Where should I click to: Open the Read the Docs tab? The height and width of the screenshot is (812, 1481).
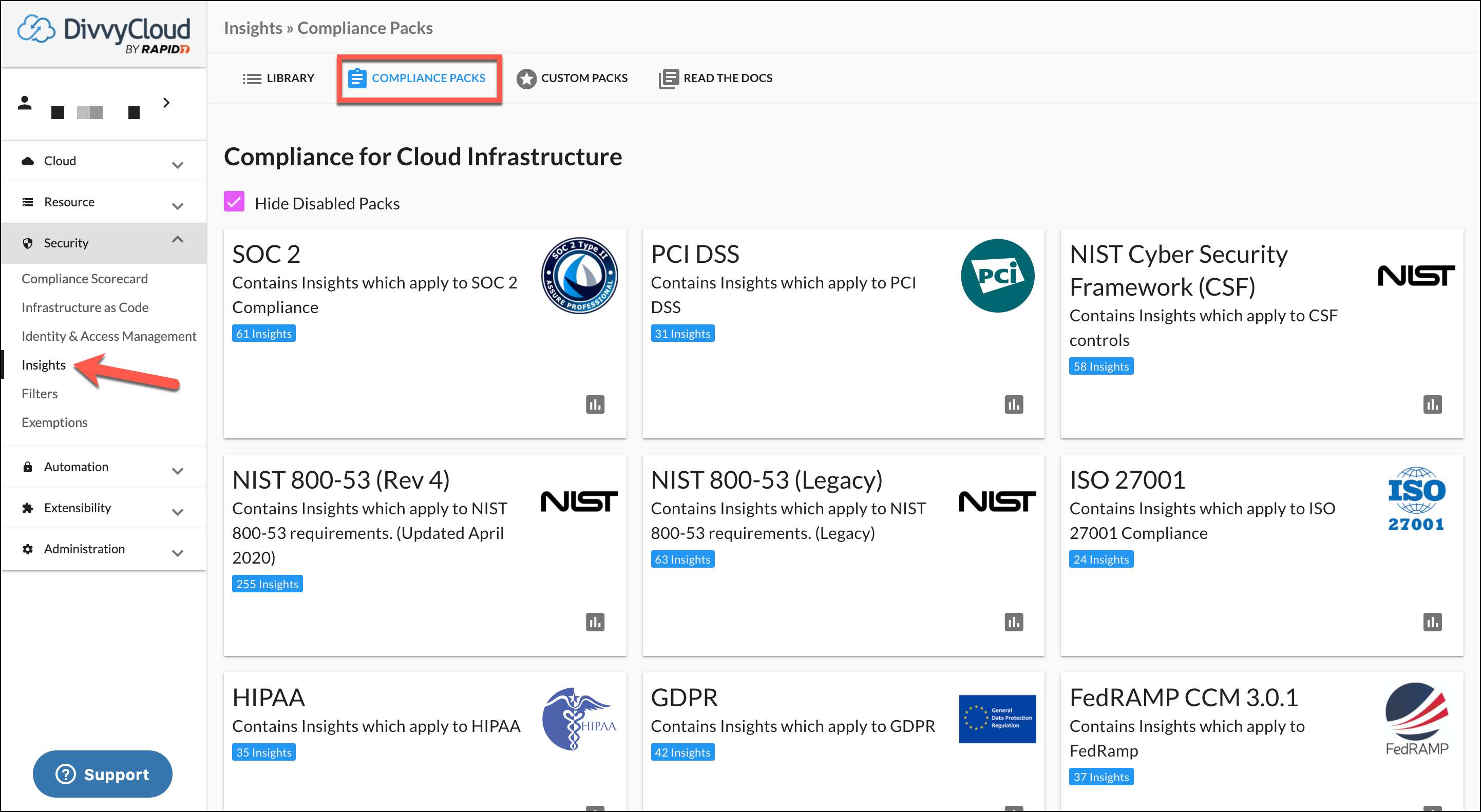point(716,78)
